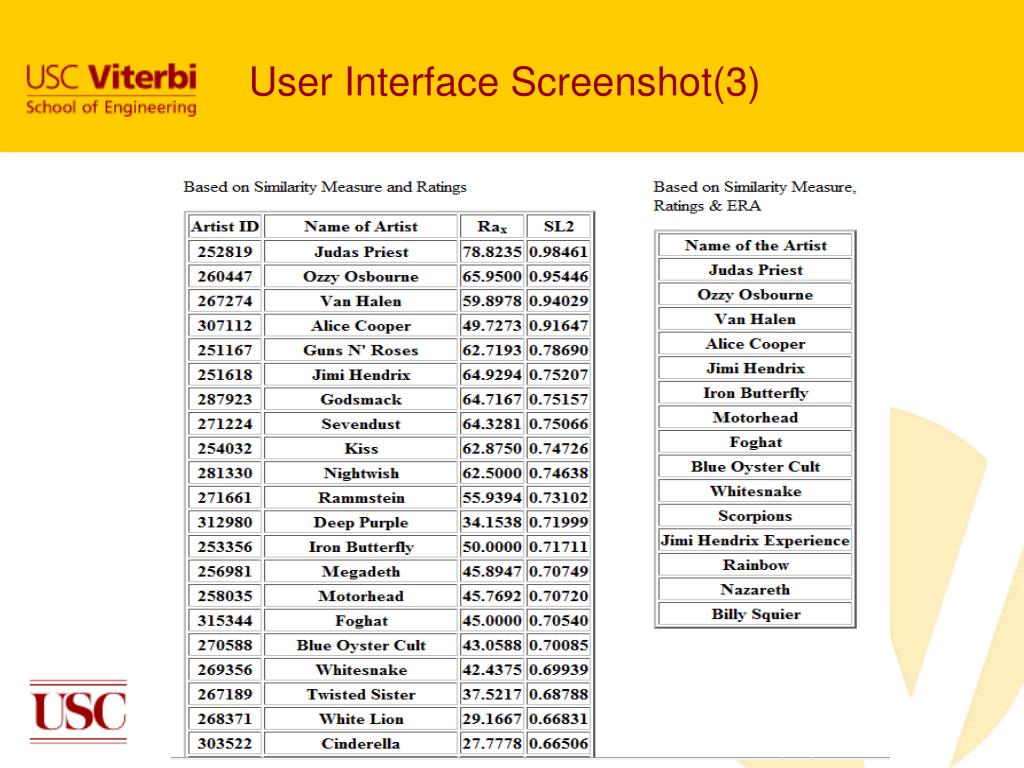Select Alice Cooper in the right table
This screenshot has width=1024, height=768.
tap(756, 344)
